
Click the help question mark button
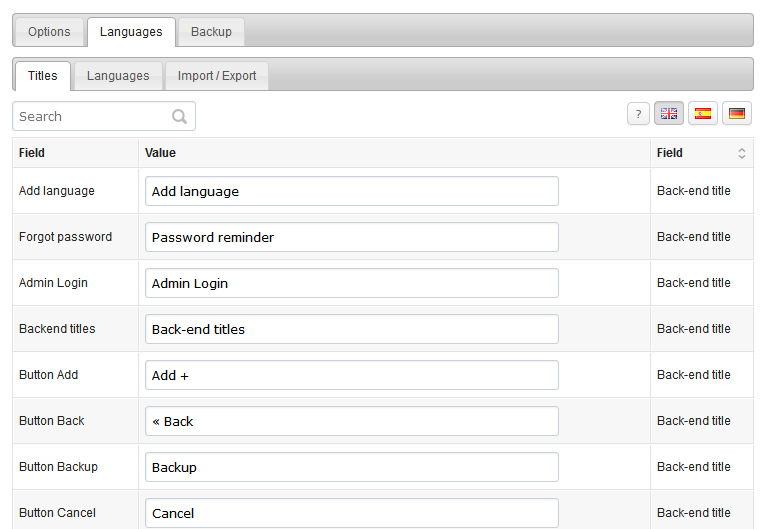pos(638,114)
